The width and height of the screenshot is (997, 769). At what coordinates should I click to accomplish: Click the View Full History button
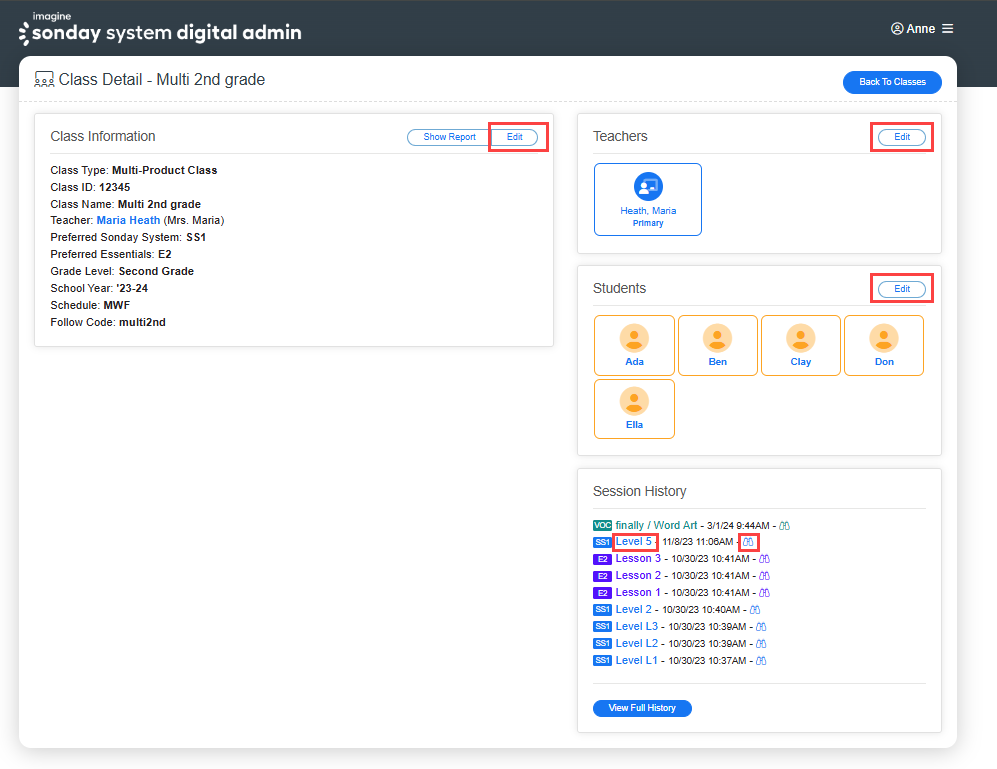tap(642, 708)
